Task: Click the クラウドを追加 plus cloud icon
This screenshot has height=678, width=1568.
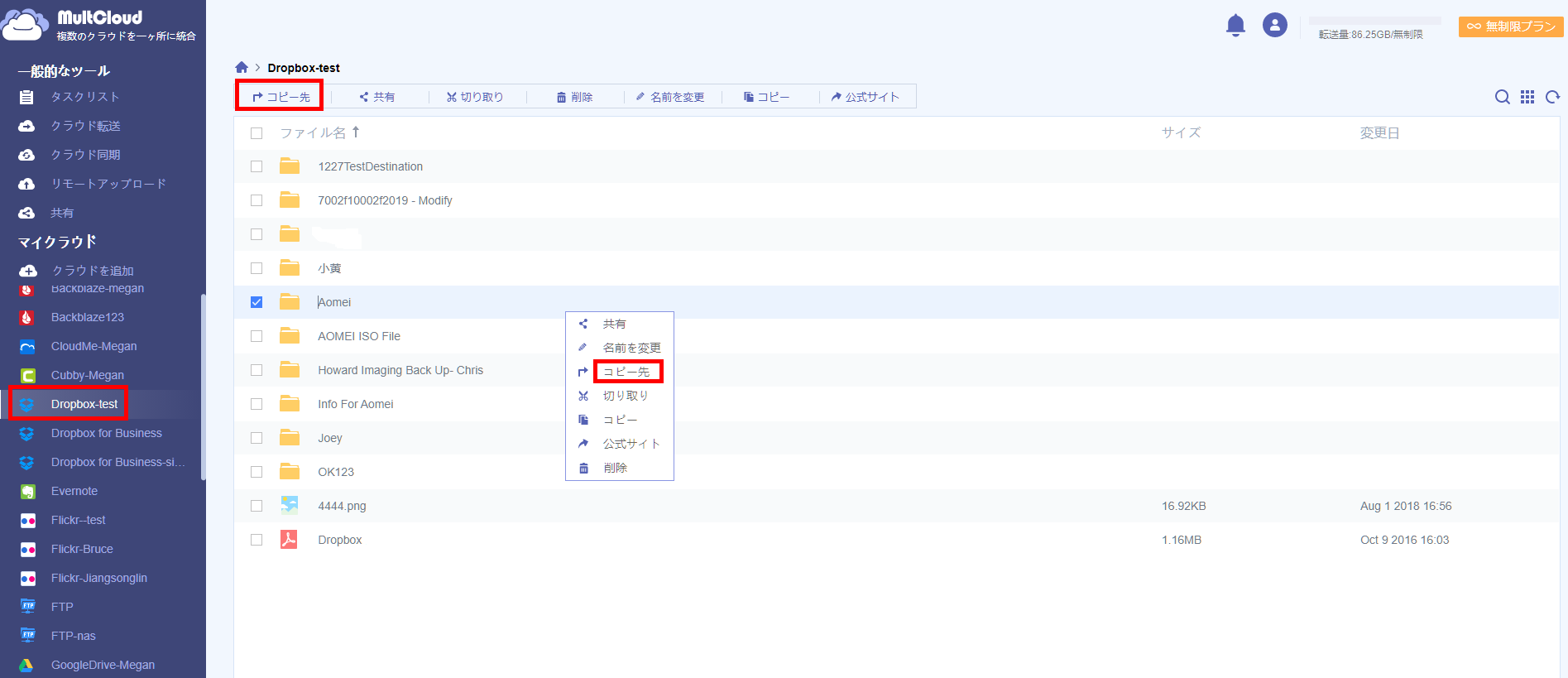Action: [28, 271]
